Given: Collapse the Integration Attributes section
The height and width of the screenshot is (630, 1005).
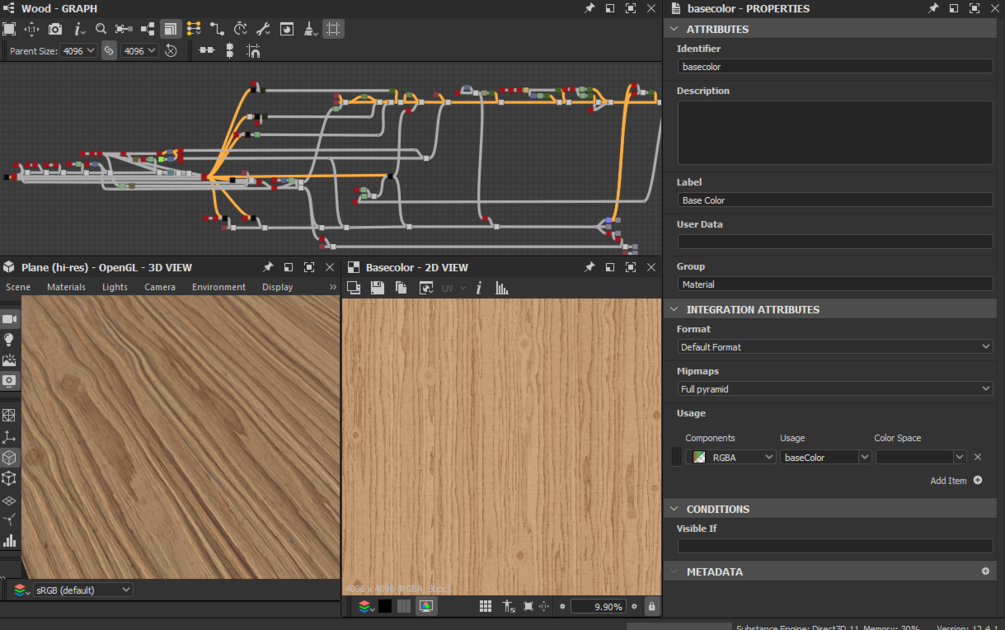Looking at the screenshot, I should (x=674, y=309).
